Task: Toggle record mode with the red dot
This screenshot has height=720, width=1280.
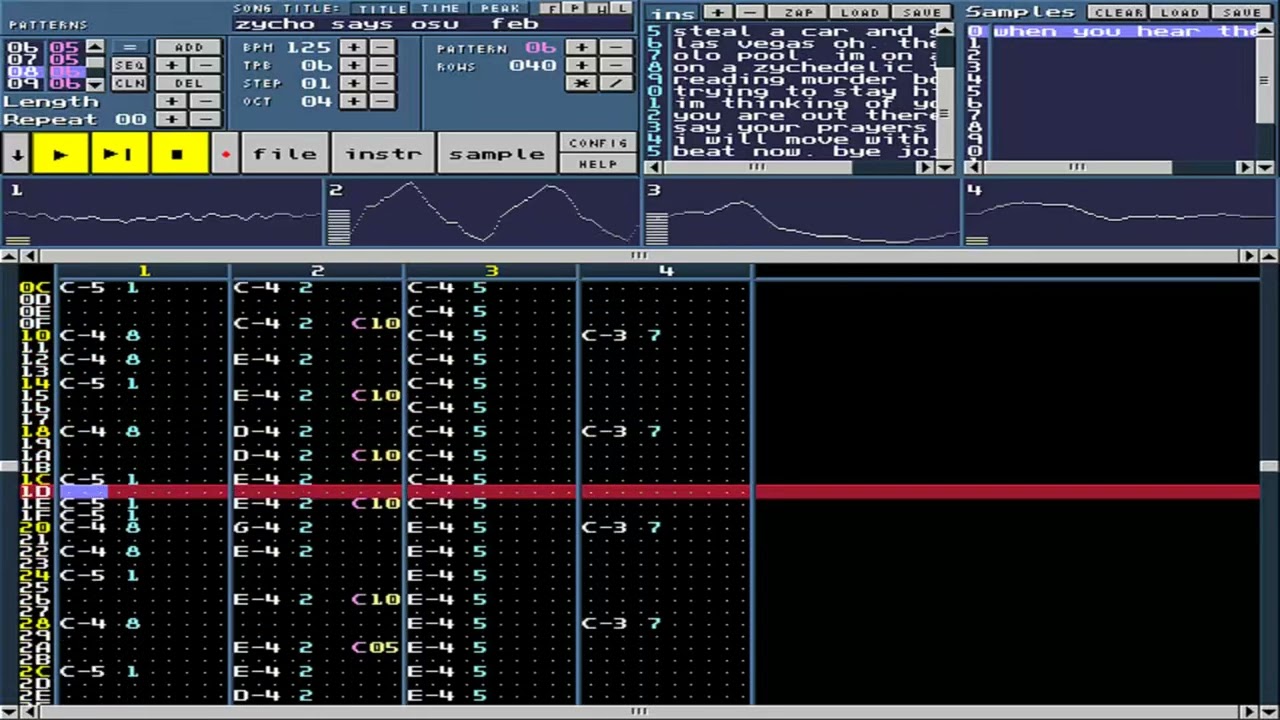Action: [225, 154]
